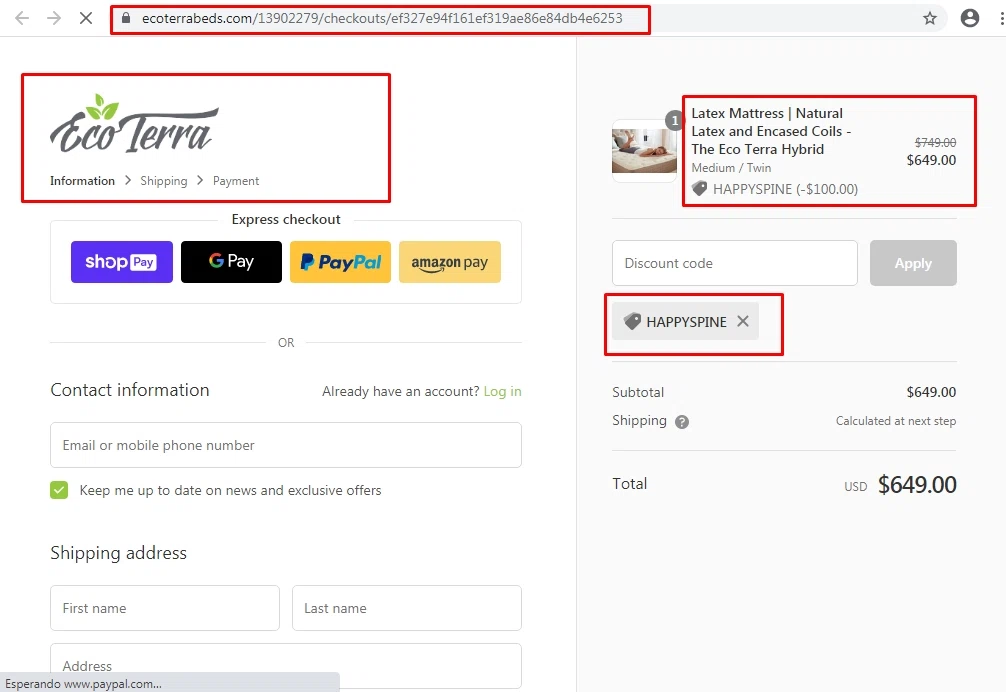Viewport: 1006px width, 692px height.
Task: Click the Express checkout label
Action: coord(286,219)
